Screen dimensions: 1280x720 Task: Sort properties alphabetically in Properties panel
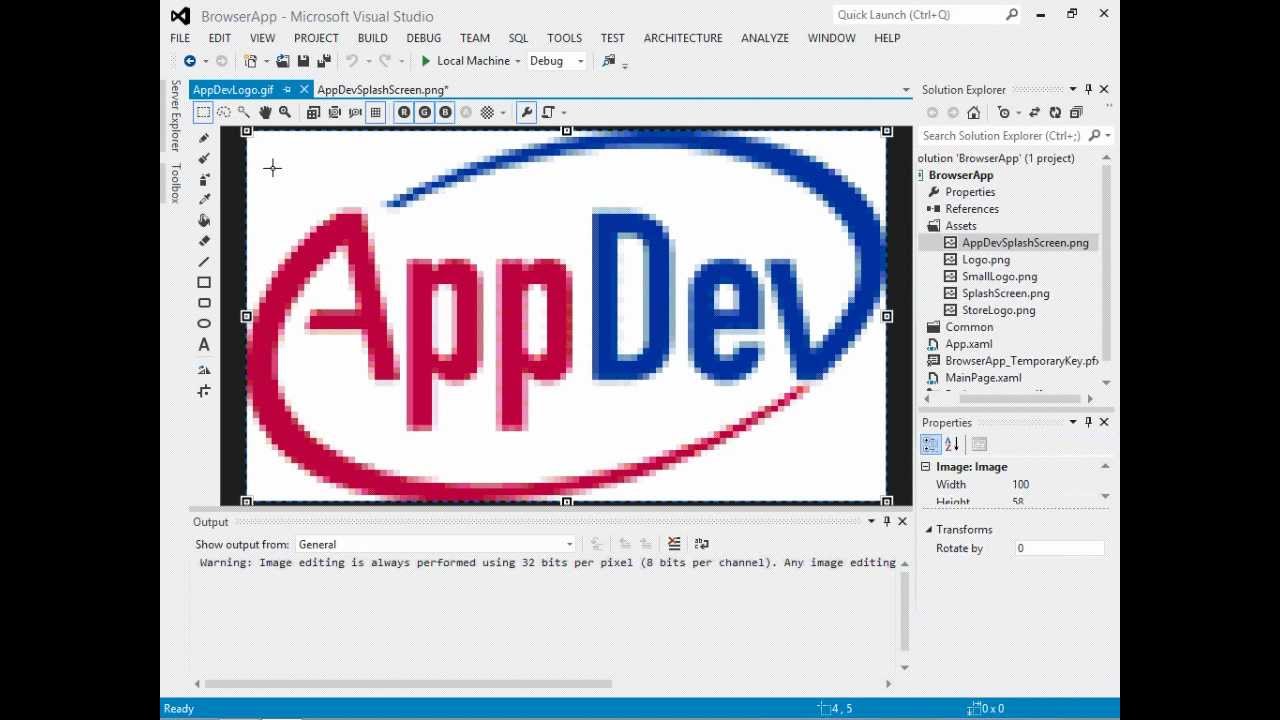pos(952,445)
